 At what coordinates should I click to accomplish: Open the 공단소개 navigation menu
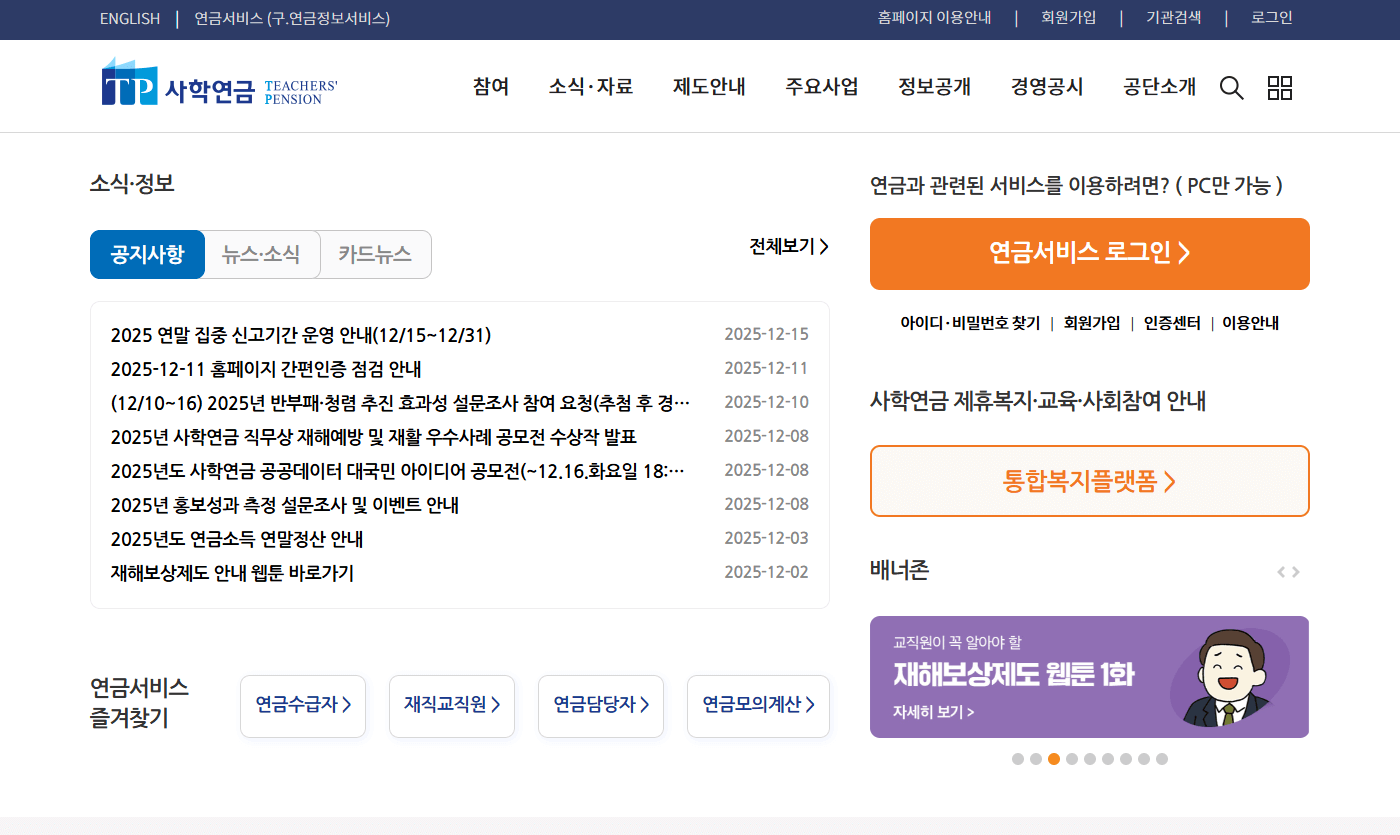coord(1158,87)
